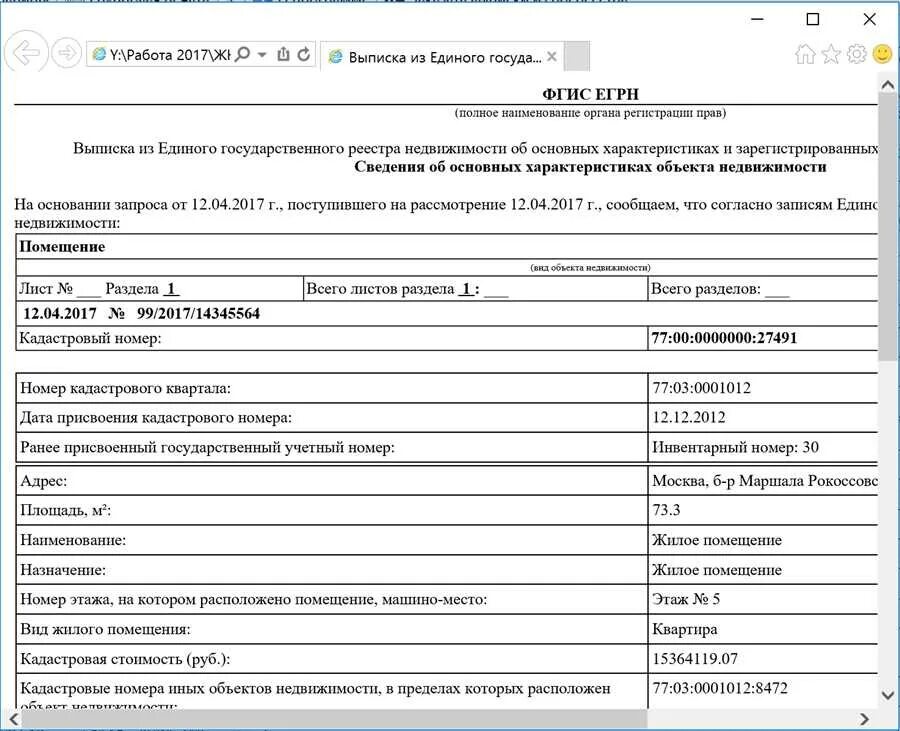Click the 'Назначение:' label
Screen dimensions: 900x731
63,570
